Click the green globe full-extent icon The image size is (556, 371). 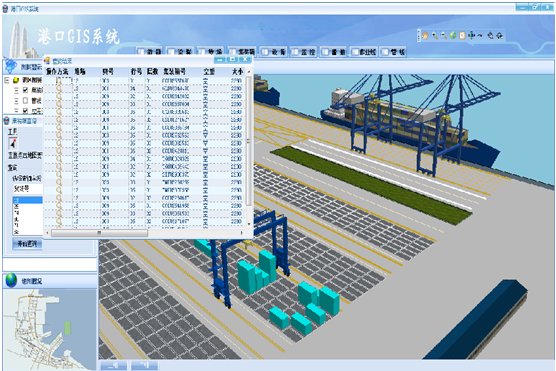(x=453, y=35)
